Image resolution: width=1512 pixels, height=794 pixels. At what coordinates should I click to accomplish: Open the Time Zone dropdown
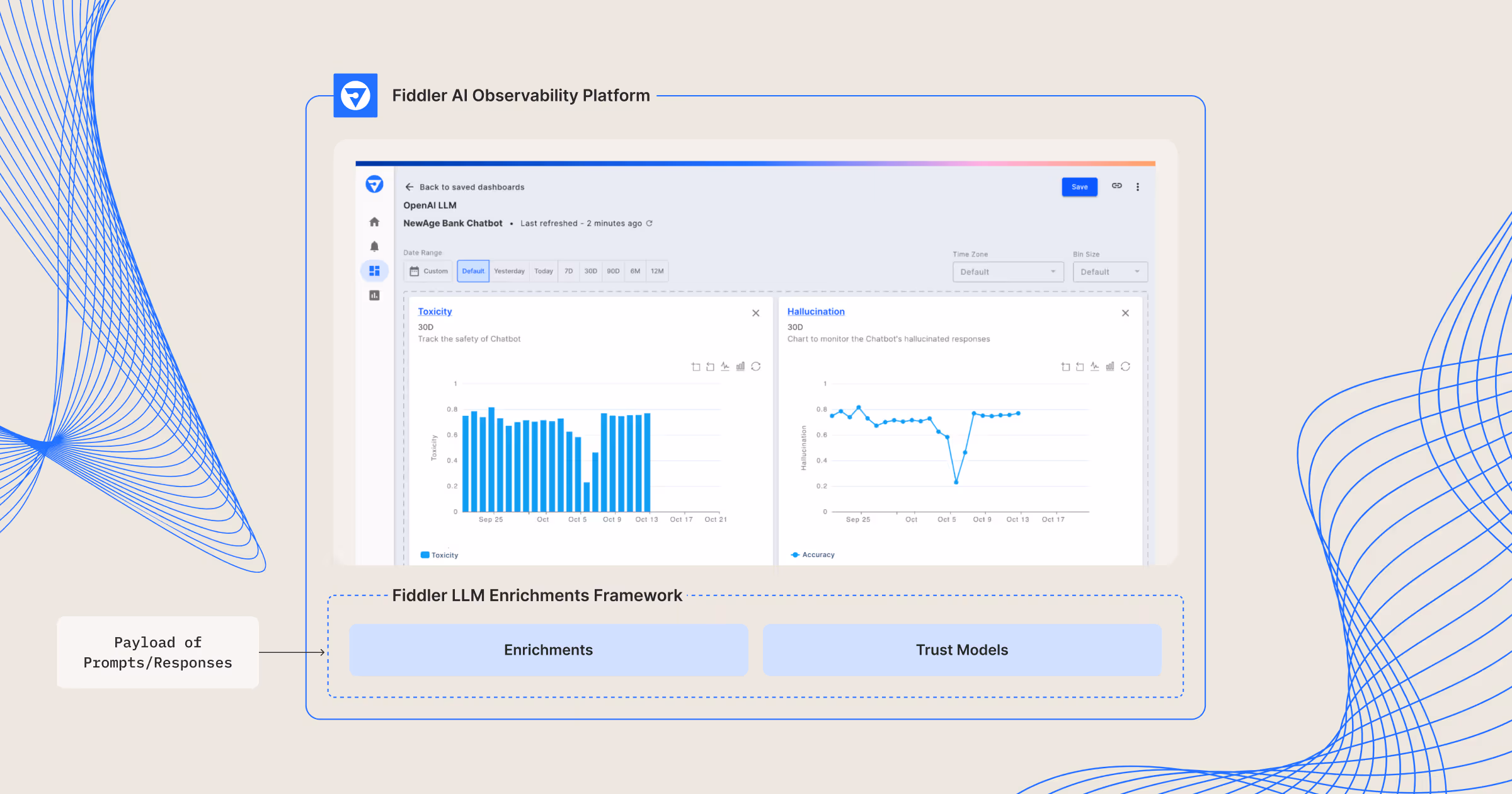click(x=1008, y=272)
